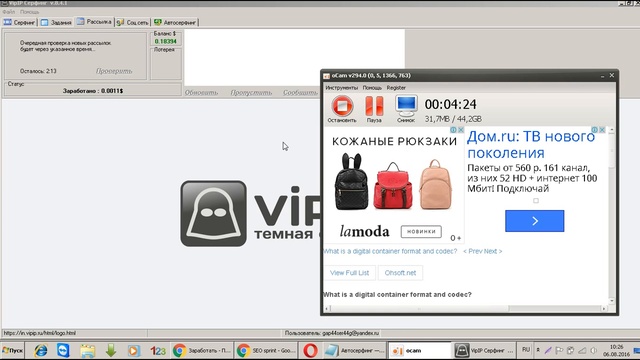Show hidden tray icons with the arrow
The image size is (640, 360).
point(538,350)
